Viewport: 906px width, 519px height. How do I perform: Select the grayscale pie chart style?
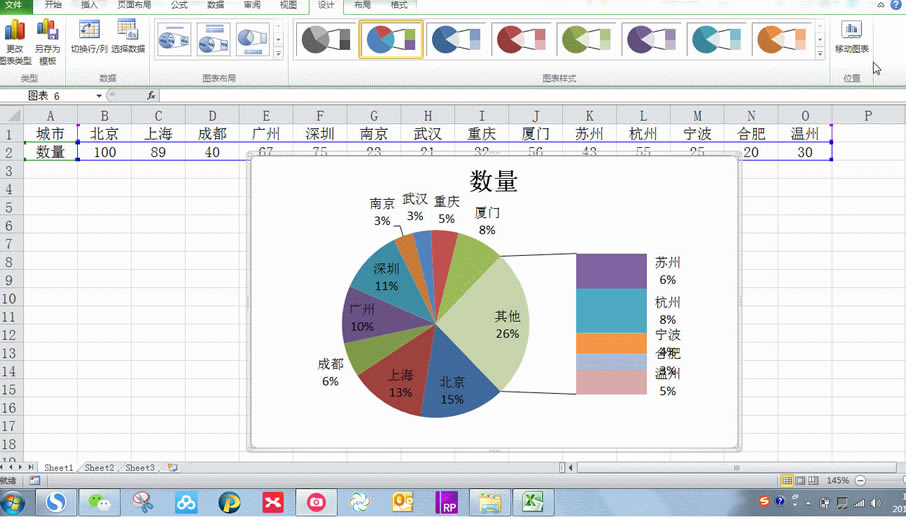326,39
